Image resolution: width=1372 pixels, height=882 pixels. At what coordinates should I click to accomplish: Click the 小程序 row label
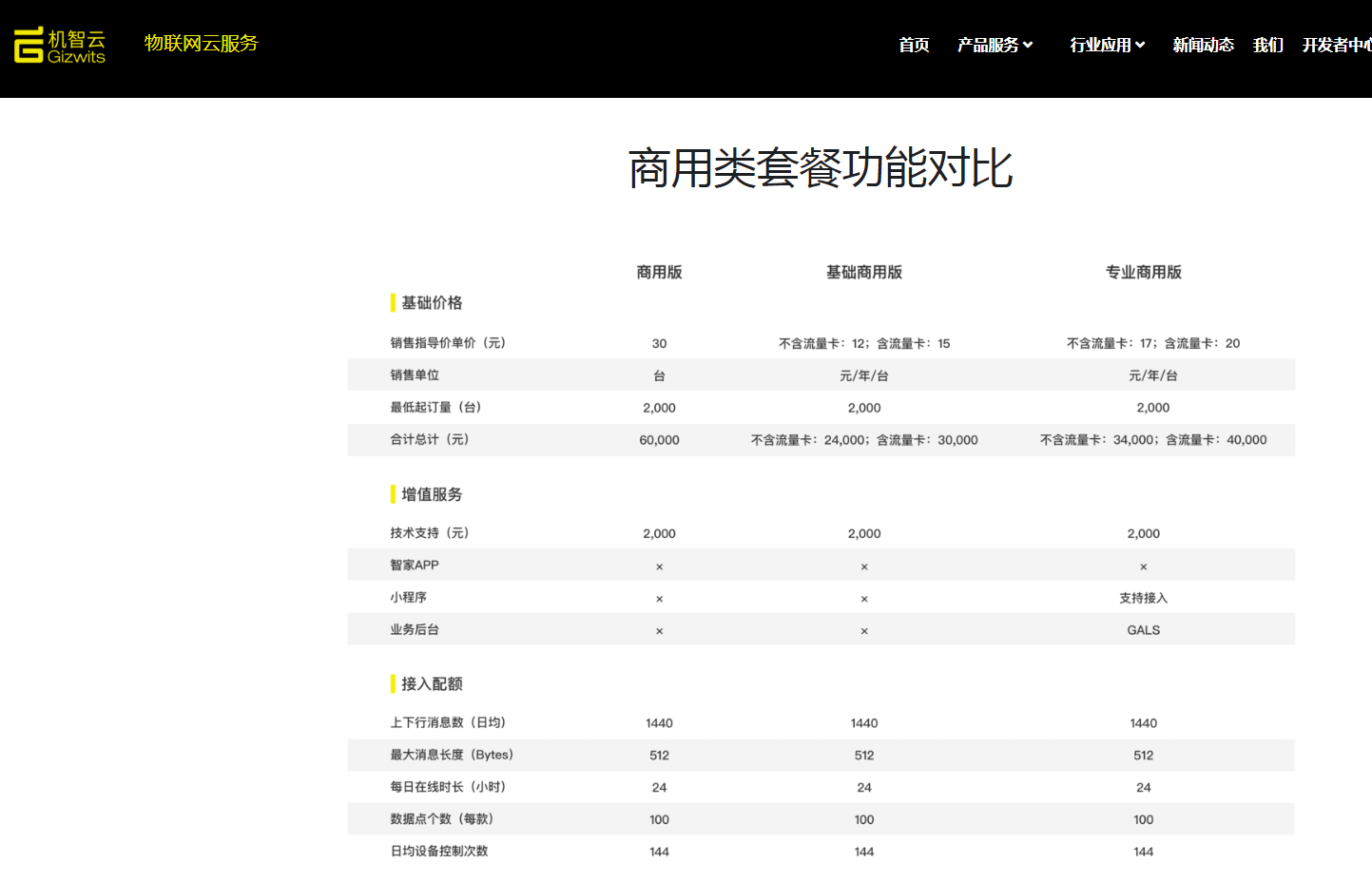408,598
